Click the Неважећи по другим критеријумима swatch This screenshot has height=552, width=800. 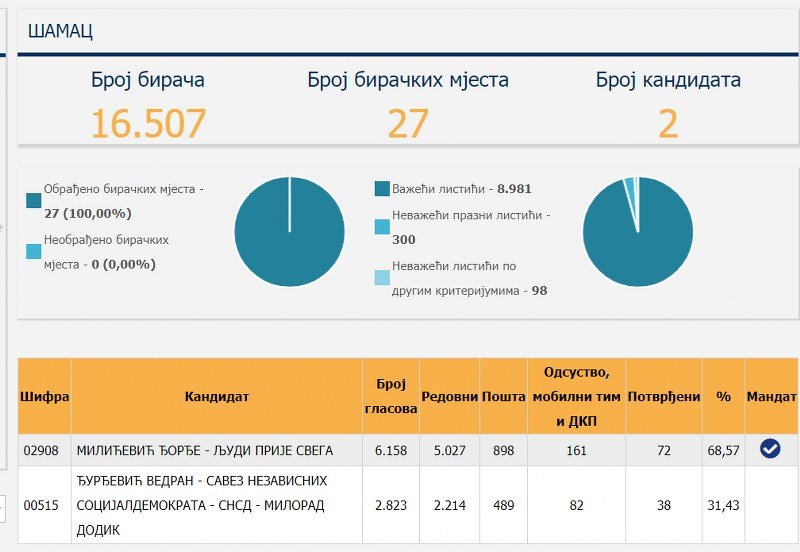(382, 277)
